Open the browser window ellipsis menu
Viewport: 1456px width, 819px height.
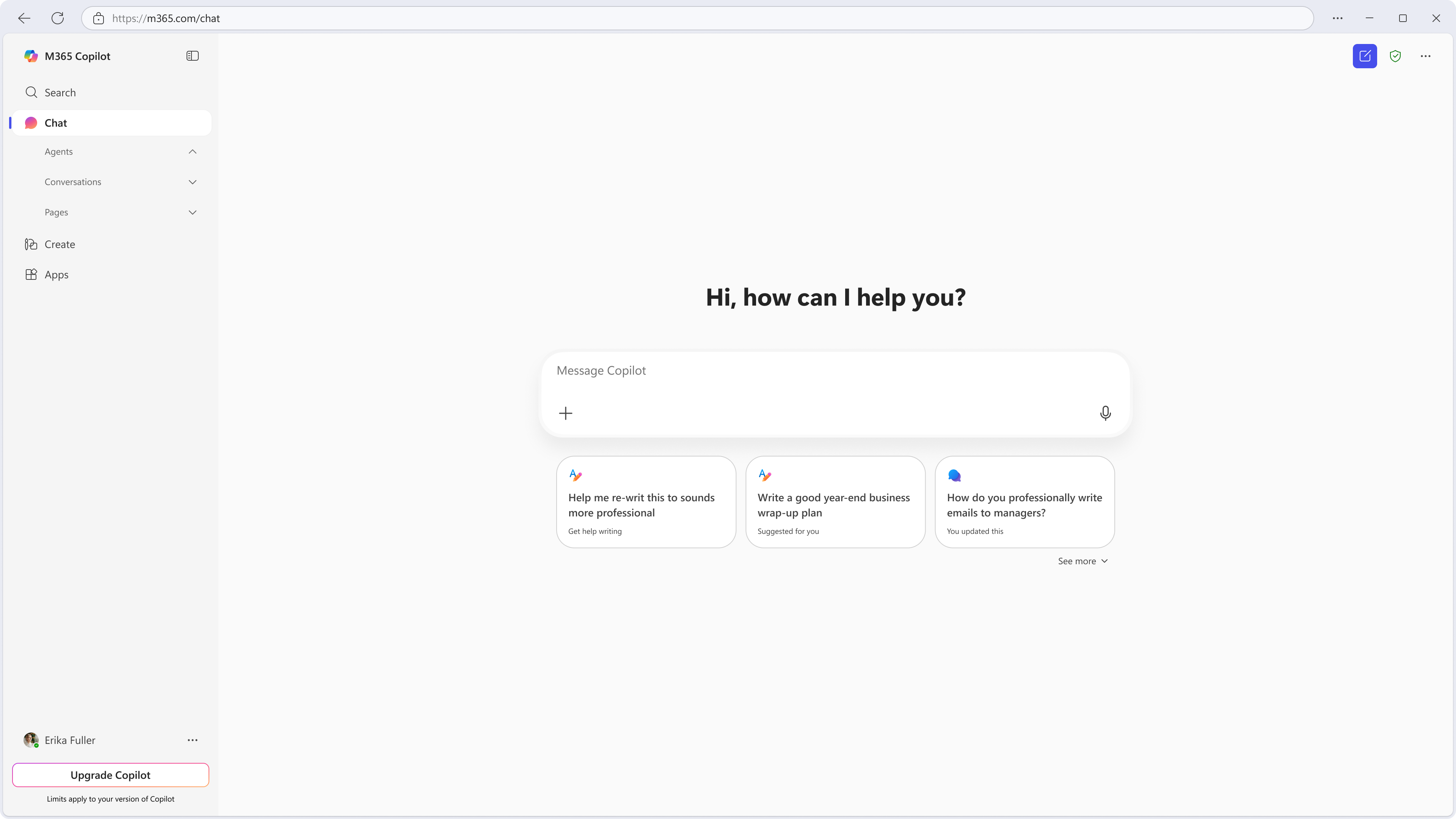tap(1337, 18)
